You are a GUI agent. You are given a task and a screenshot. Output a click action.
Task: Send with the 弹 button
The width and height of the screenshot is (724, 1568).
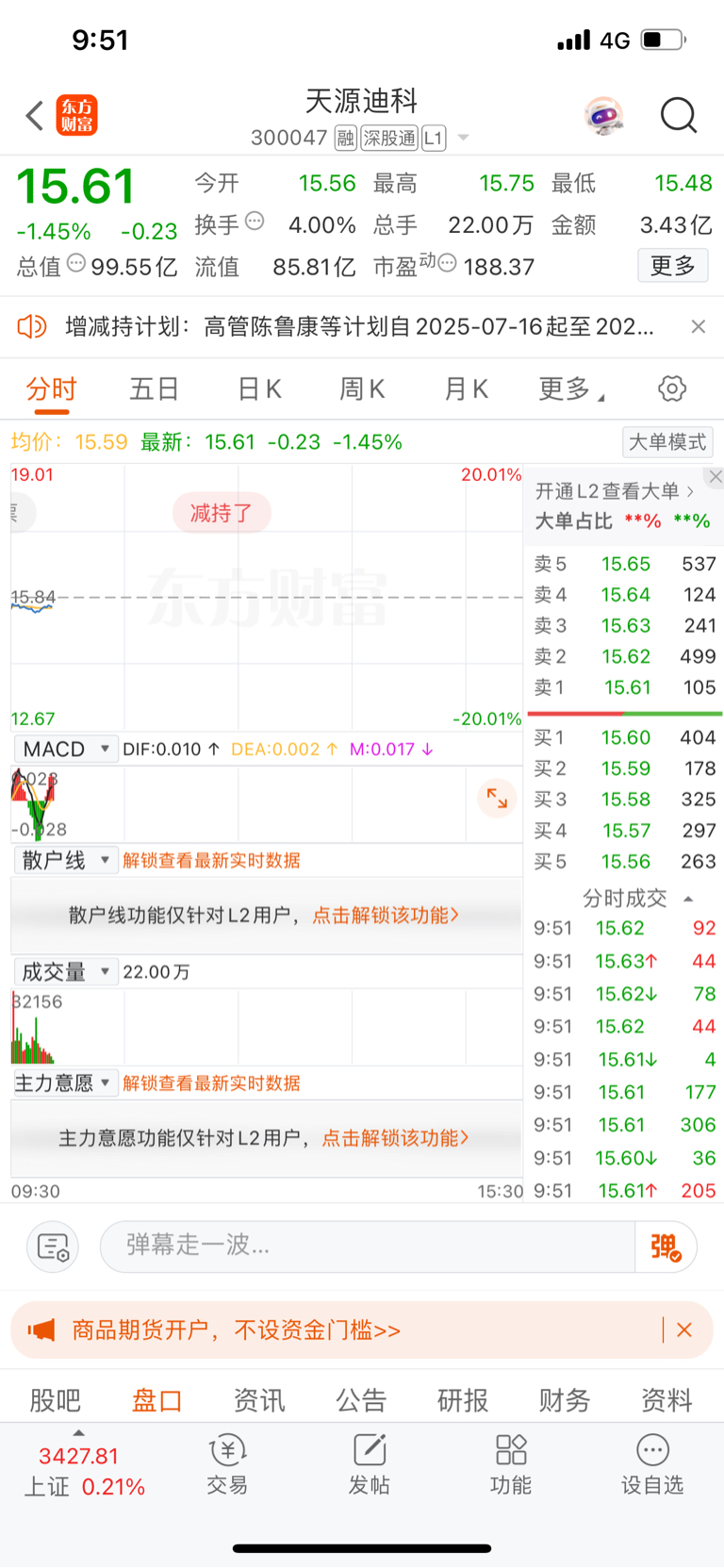pyautogui.click(x=666, y=1246)
